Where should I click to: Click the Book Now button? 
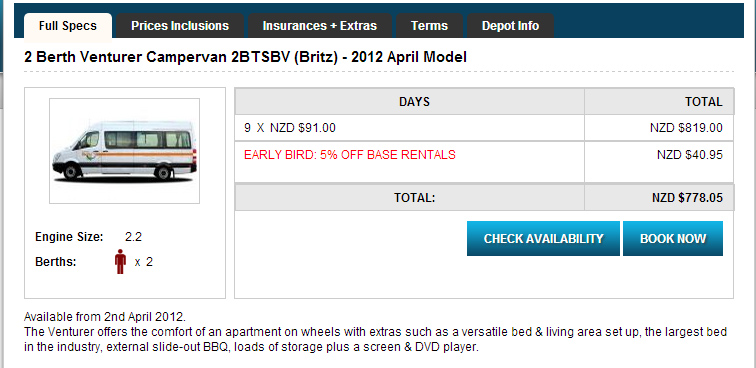click(x=673, y=238)
